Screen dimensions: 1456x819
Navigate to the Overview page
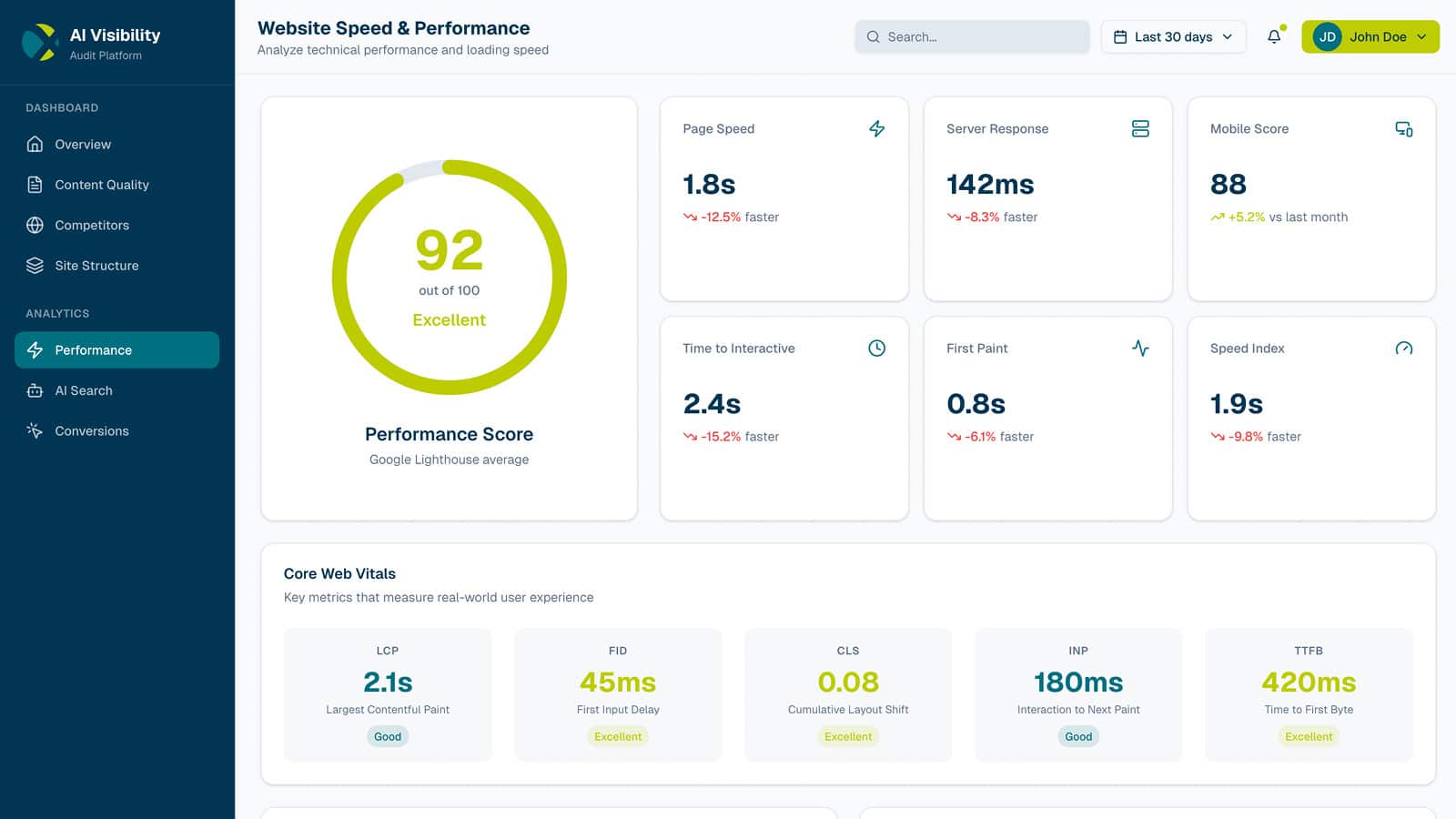(83, 144)
